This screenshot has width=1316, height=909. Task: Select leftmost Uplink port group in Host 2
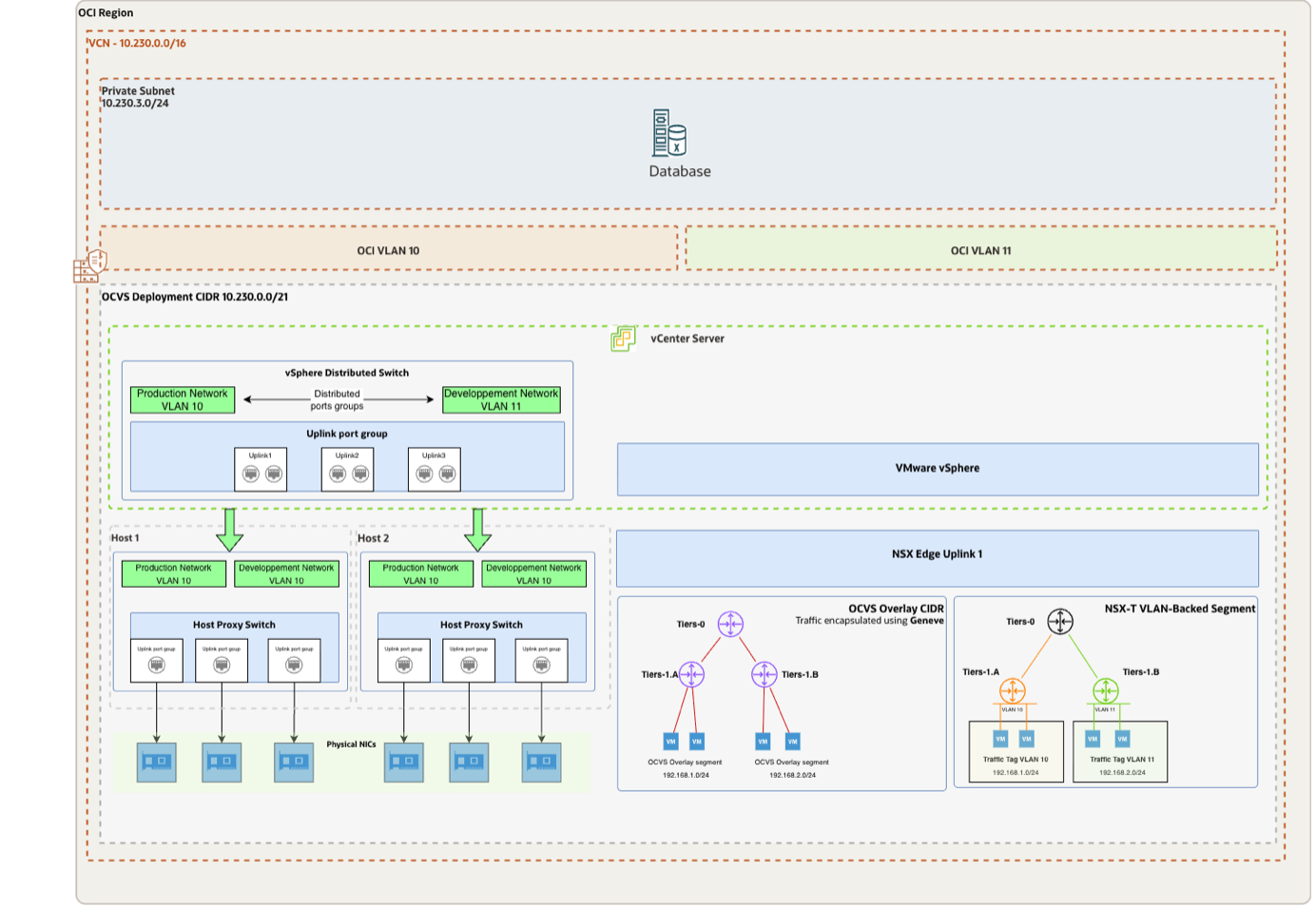click(404, 660)
